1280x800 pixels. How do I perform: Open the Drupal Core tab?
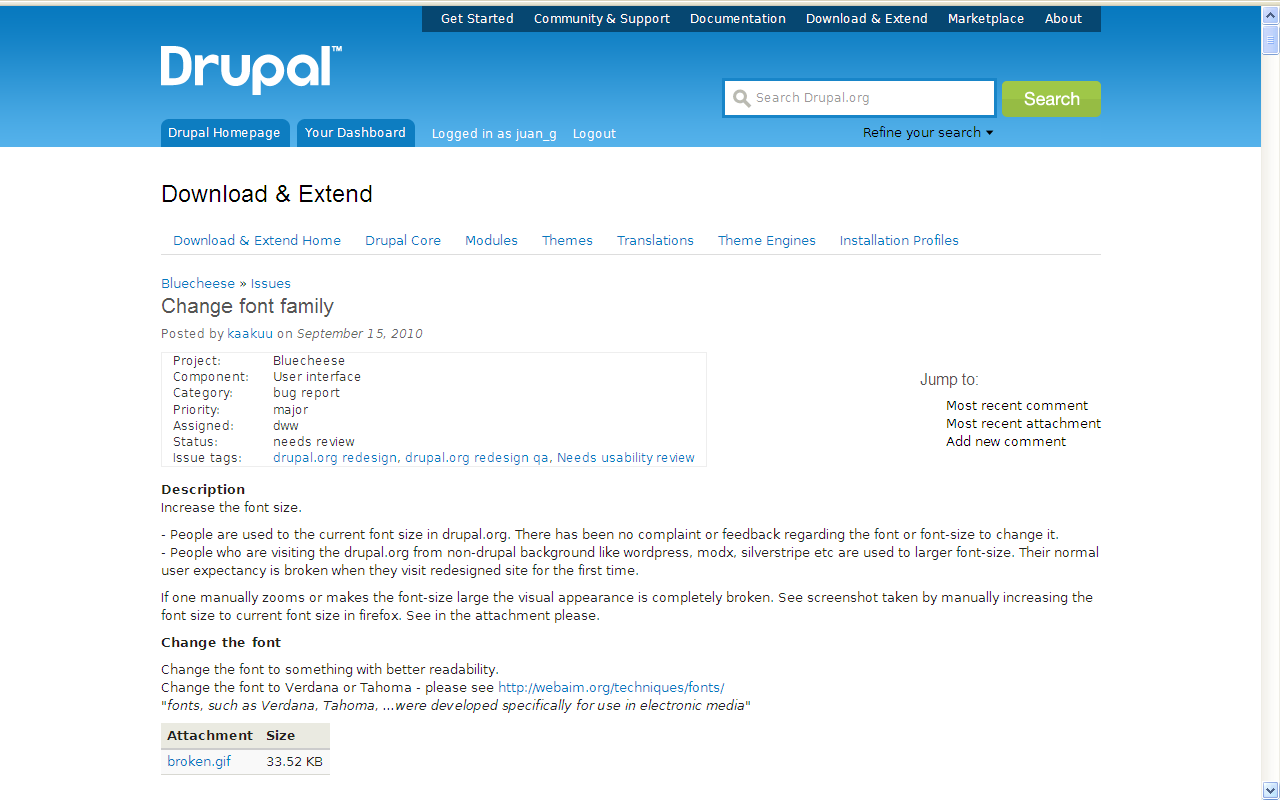coord(403,241)
